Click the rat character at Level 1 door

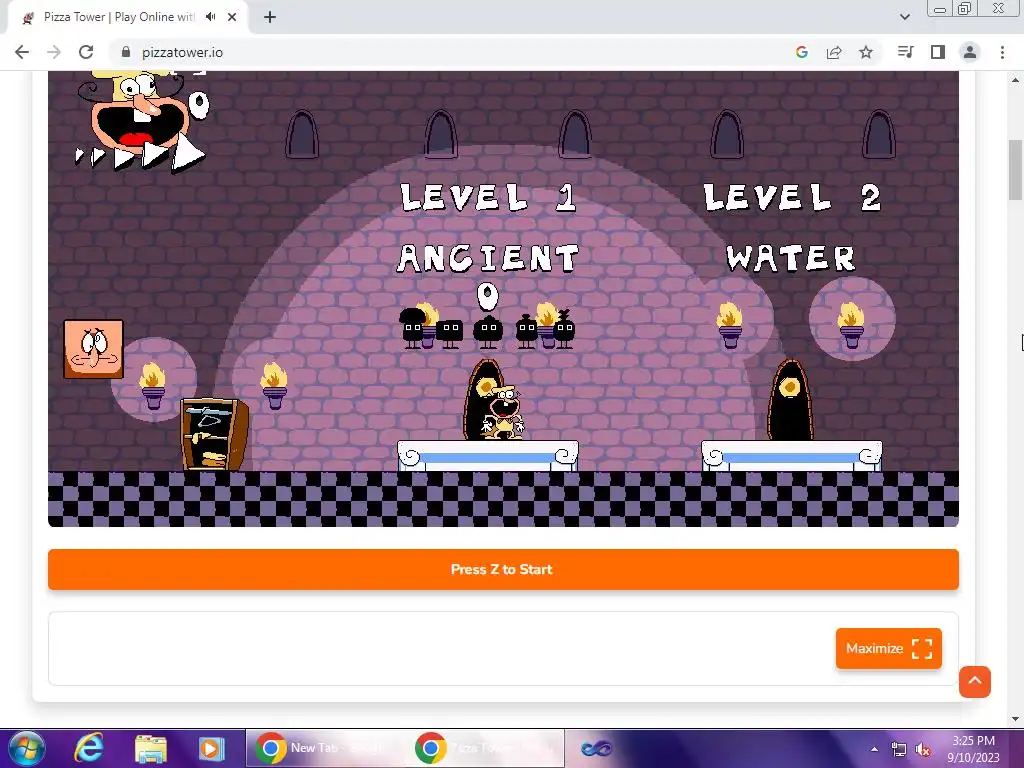coord(503,413)
